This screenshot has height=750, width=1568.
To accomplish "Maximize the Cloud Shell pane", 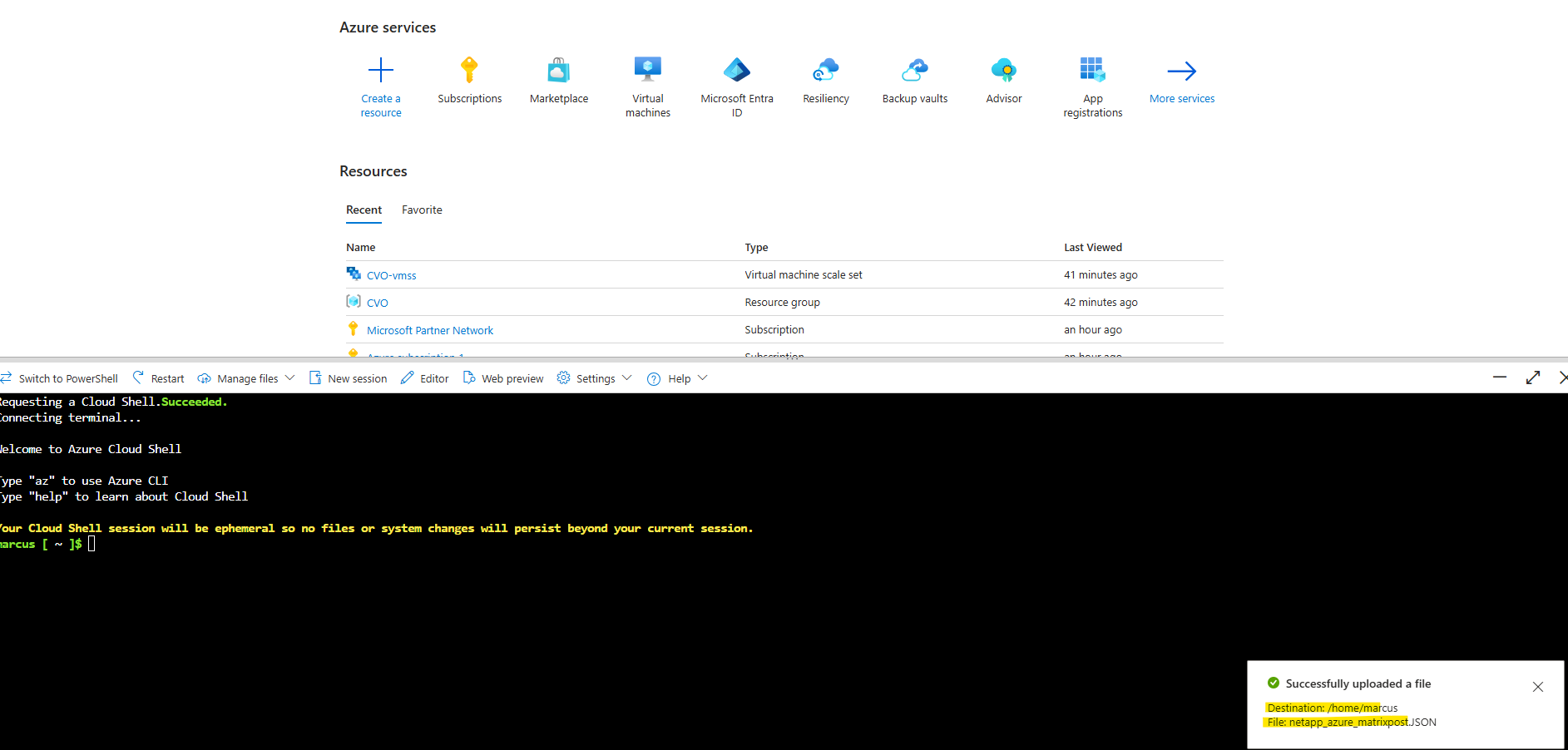I will 1533,377.
